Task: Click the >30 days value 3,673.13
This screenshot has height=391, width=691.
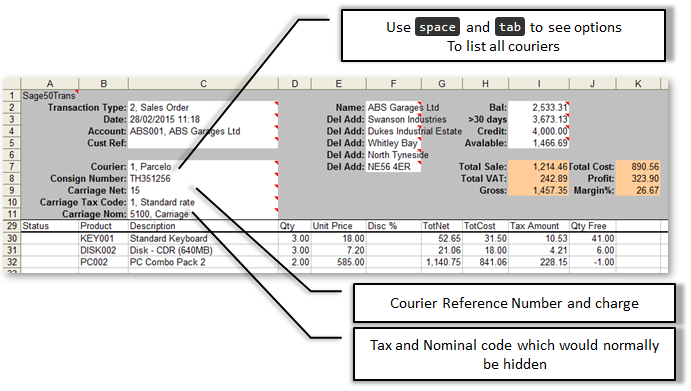Action: (539, 119)
